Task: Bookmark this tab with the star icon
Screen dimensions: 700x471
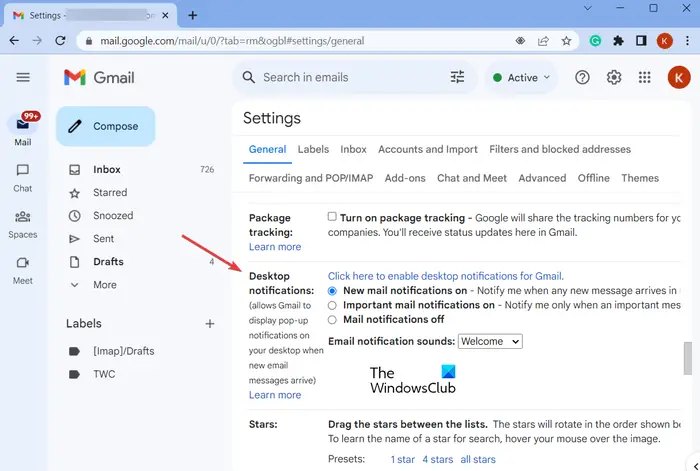Action: tap(566, 41)
